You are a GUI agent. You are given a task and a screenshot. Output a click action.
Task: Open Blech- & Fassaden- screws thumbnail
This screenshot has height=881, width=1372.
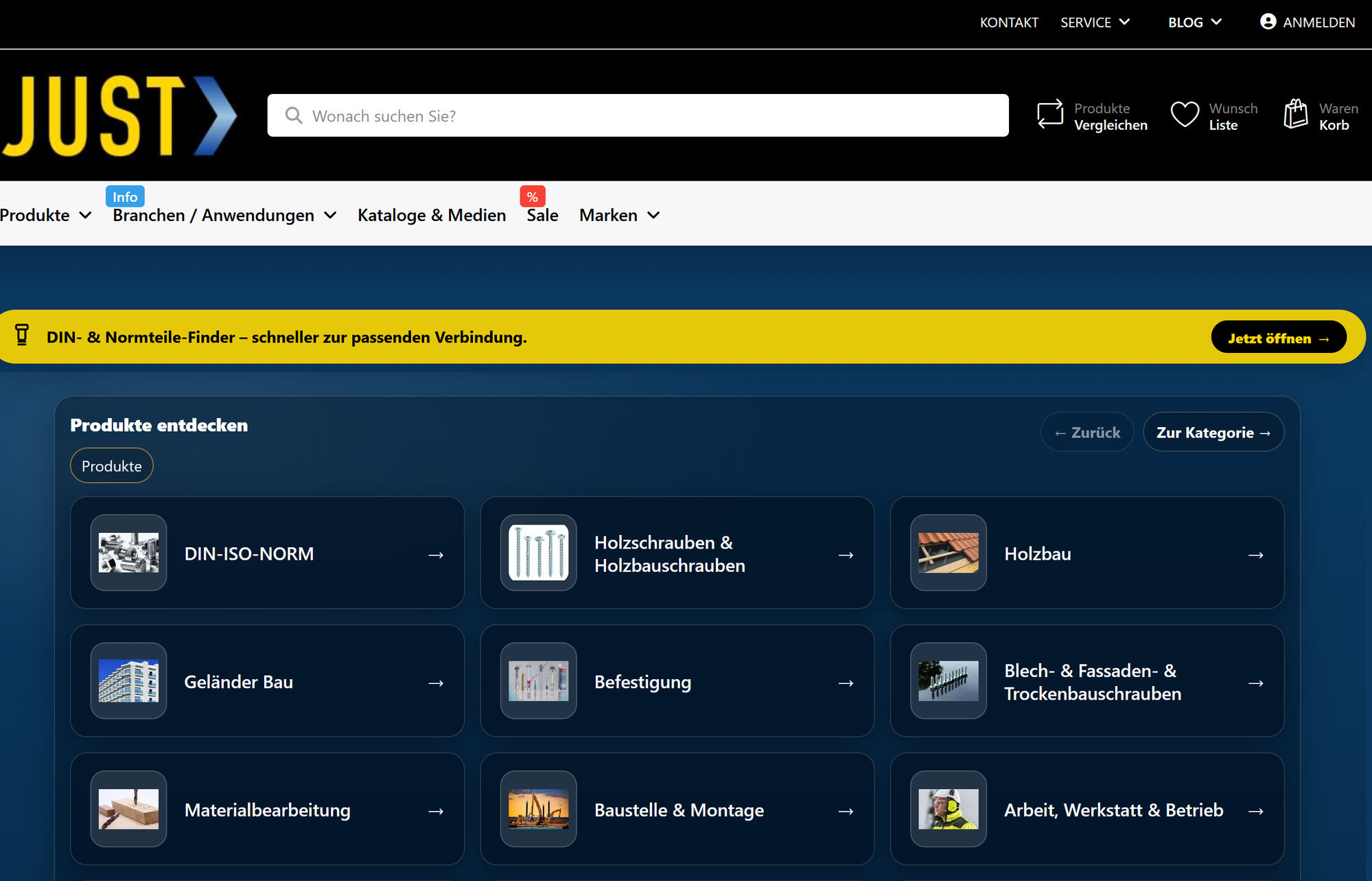[x=949, y=681]
